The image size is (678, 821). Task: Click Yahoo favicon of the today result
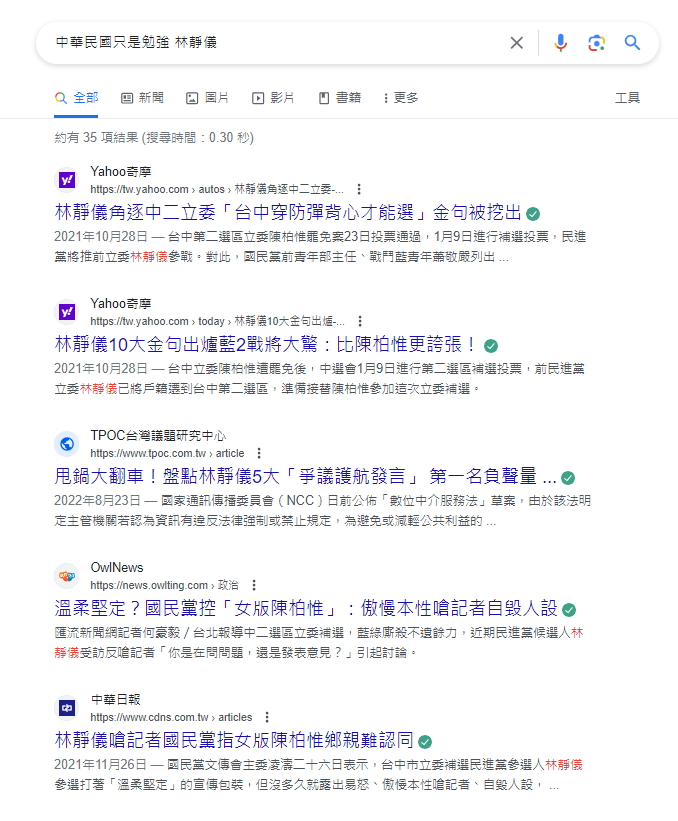point(67,312)
